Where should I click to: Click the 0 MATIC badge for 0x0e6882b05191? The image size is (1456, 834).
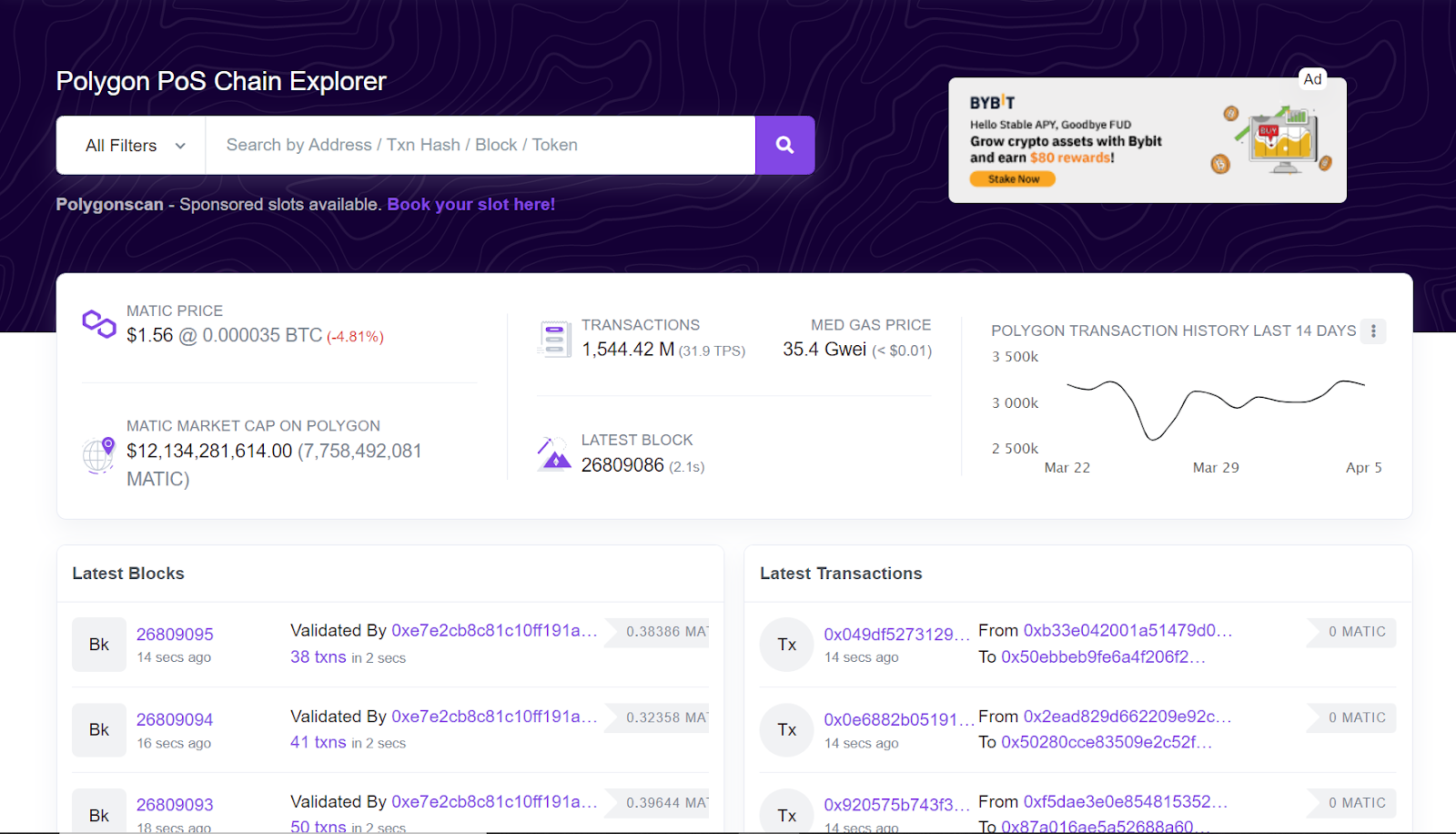click(1351, 717)
